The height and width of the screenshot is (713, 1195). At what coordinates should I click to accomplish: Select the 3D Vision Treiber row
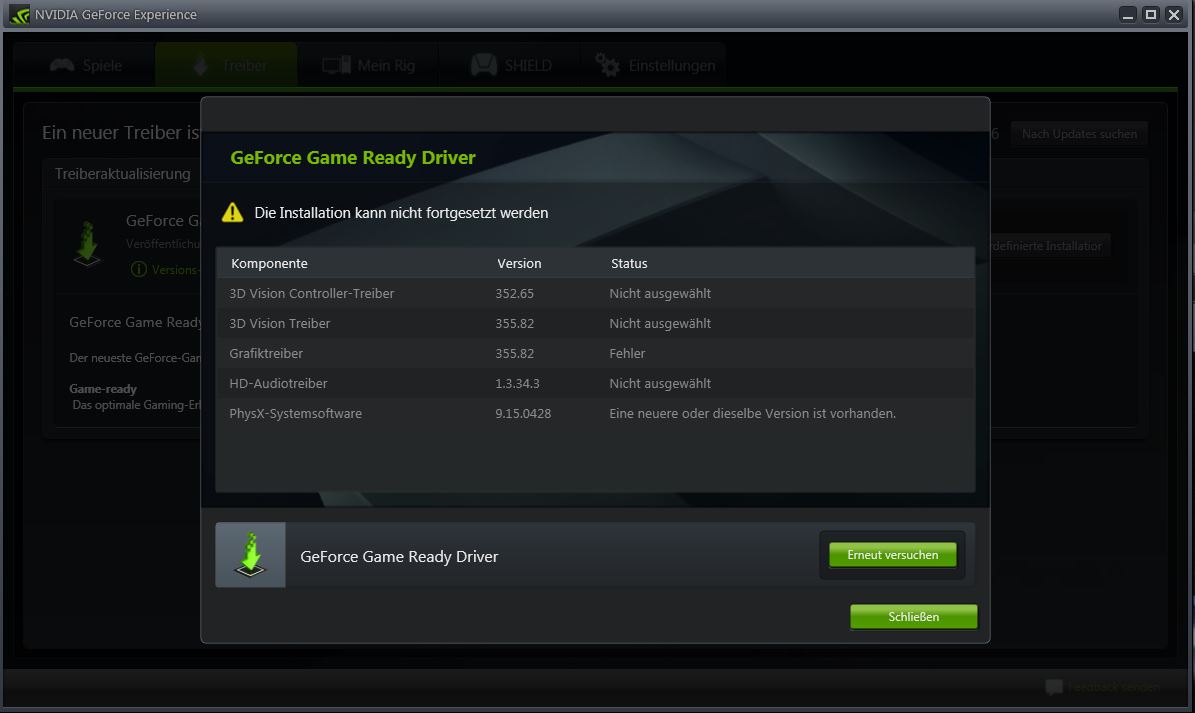coord(595,323)
